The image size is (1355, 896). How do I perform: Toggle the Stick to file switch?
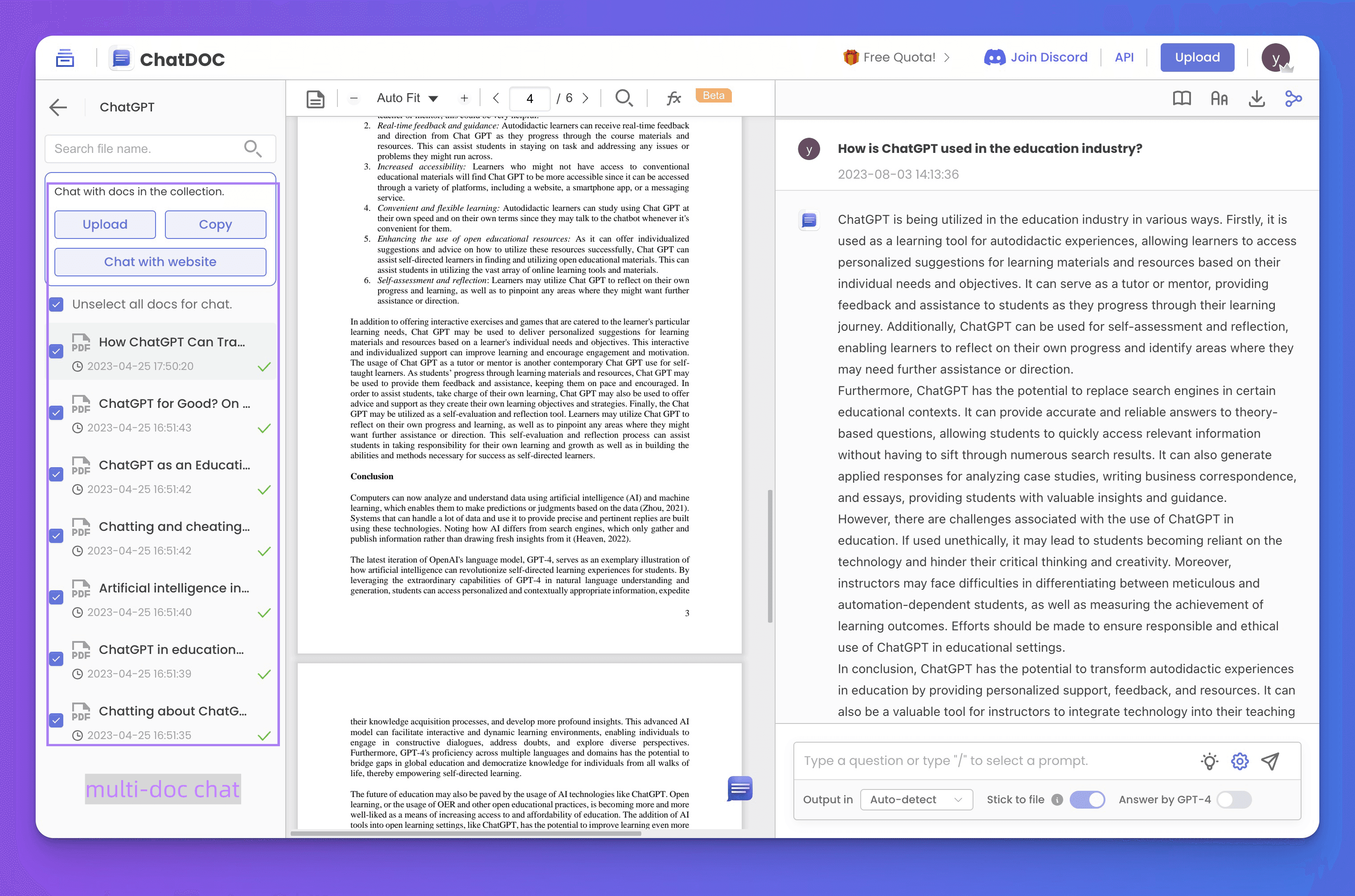pyautogui.click(x=1087, y=799)
